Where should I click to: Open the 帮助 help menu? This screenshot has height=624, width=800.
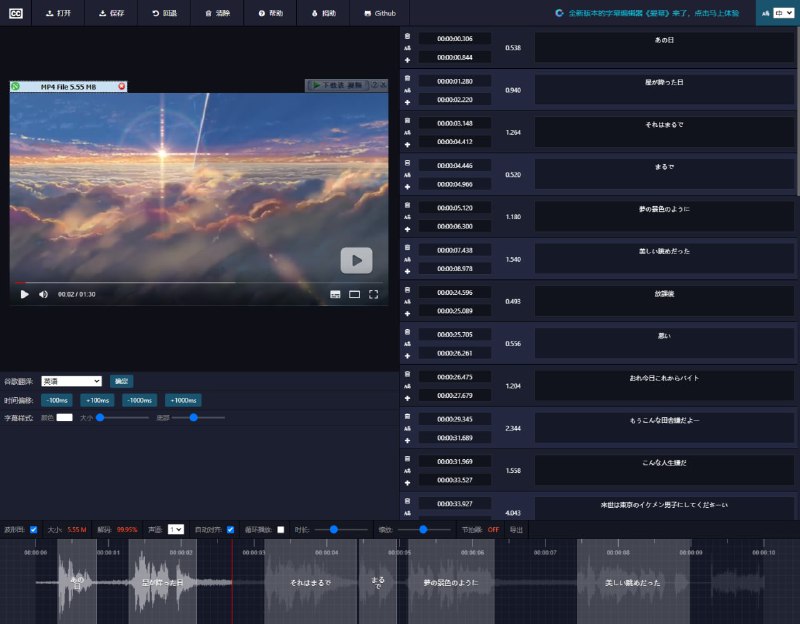click(x=271, y=13)
